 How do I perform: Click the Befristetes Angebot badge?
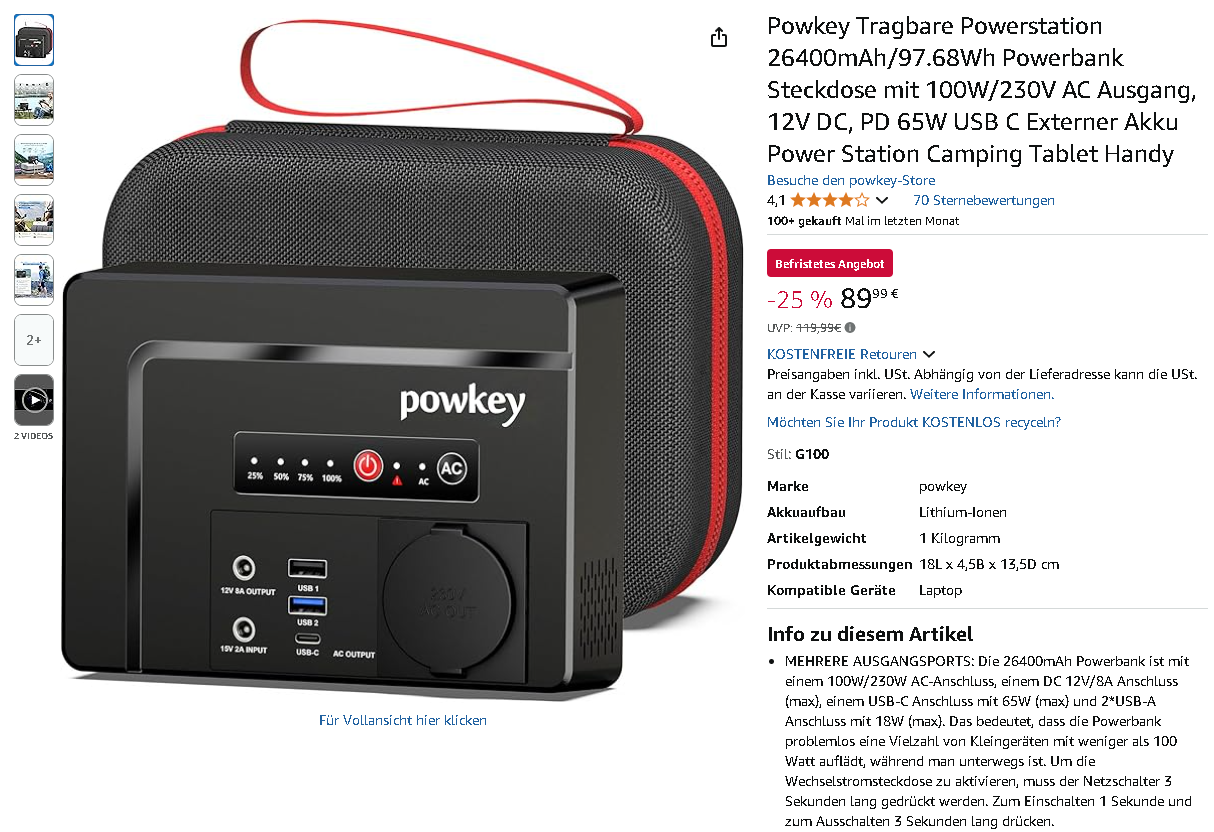(830, 263)
